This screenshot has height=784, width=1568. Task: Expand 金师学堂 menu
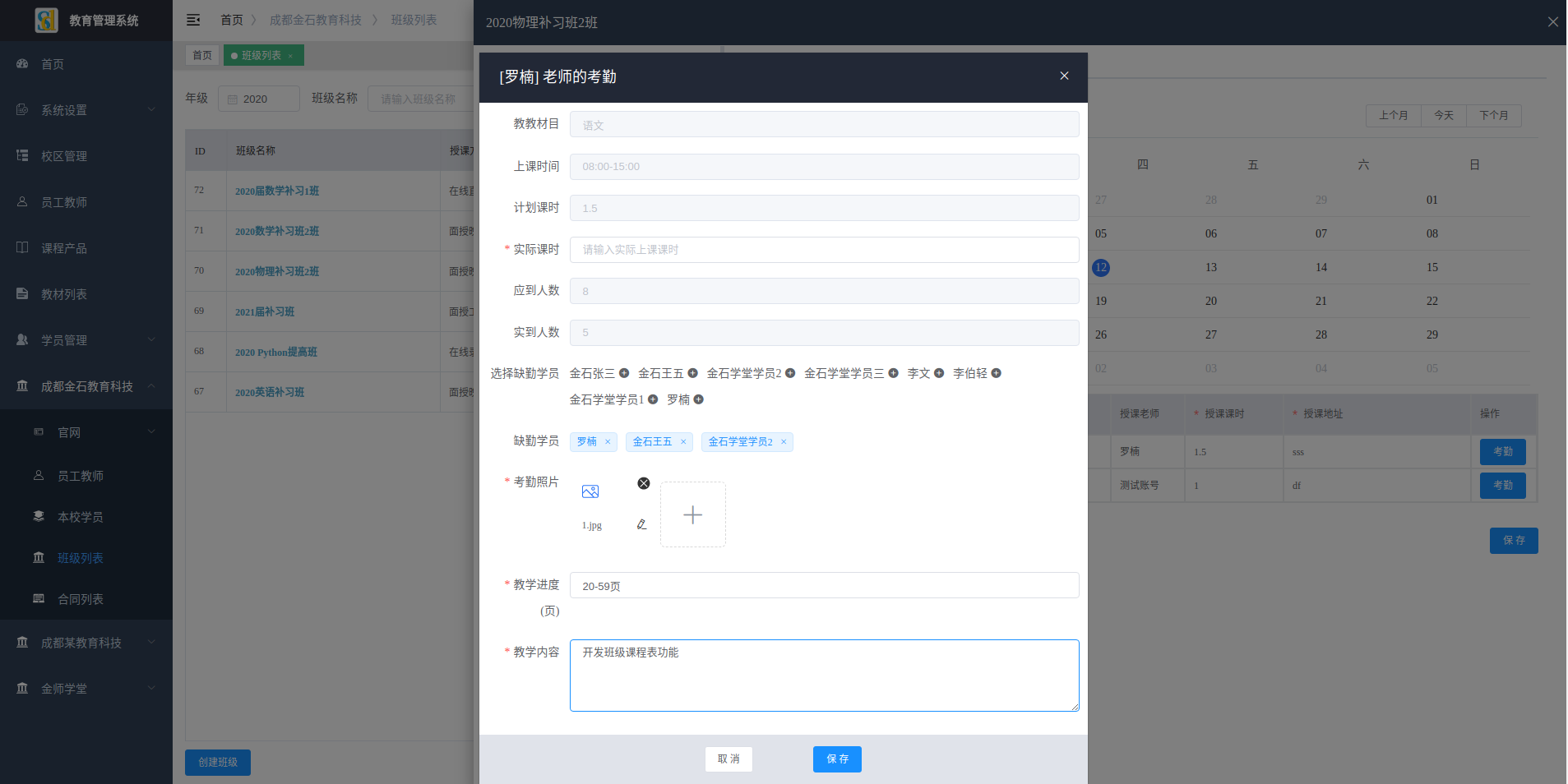coord(86,689)
